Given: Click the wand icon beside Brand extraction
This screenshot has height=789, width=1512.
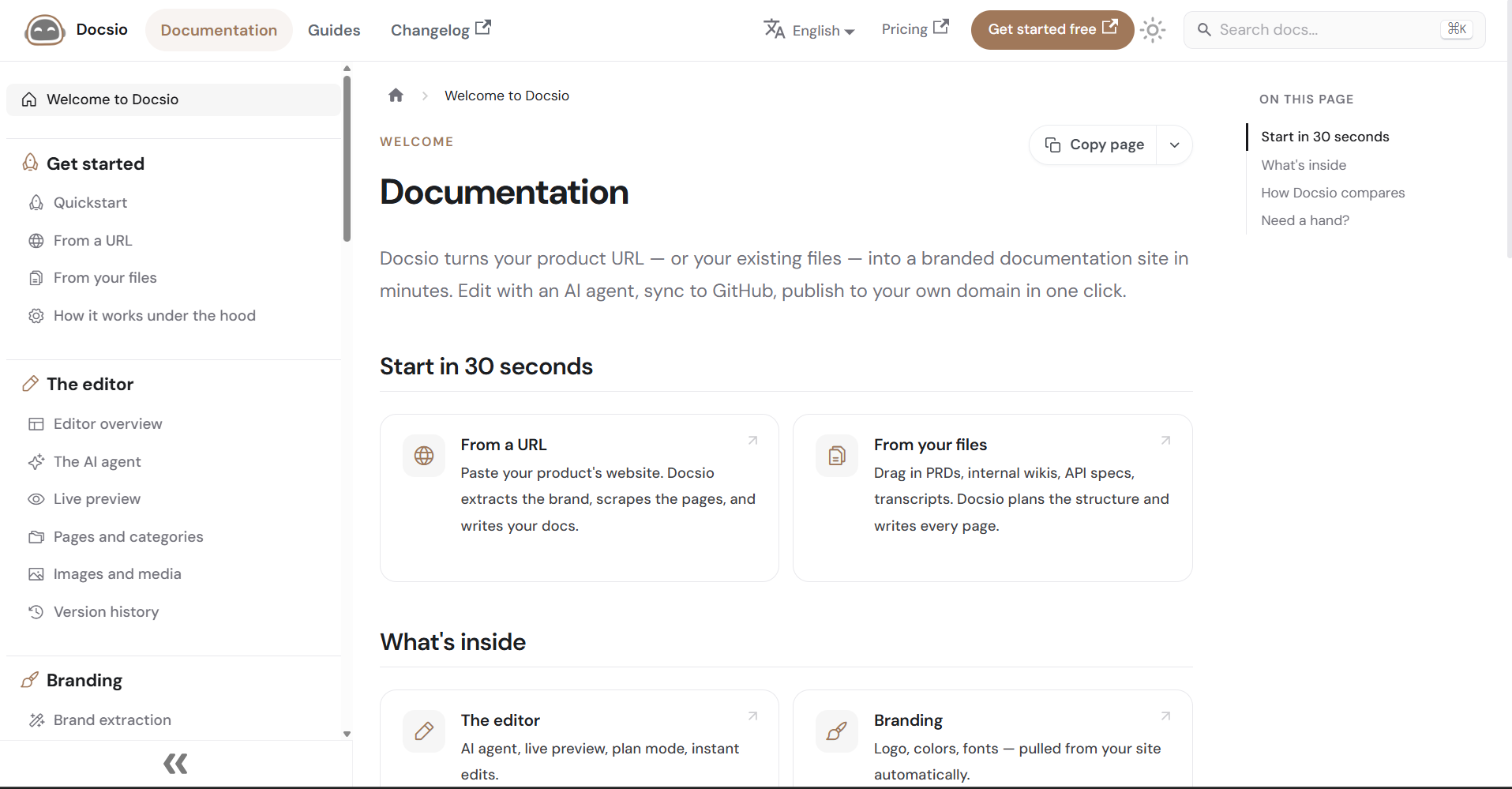Looking at the screenshot, I should [36, 720].
